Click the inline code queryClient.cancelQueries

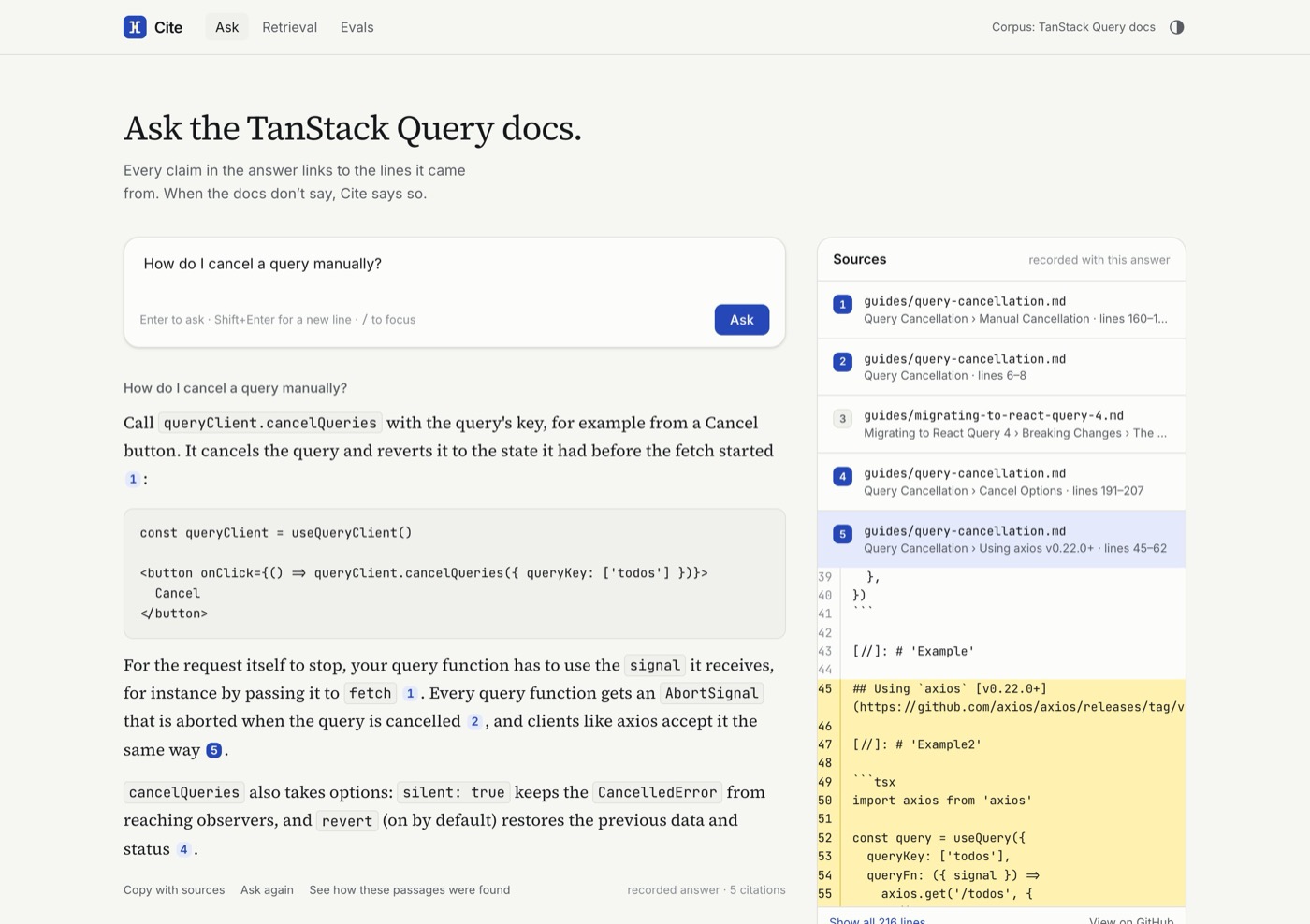pos(270,423)
